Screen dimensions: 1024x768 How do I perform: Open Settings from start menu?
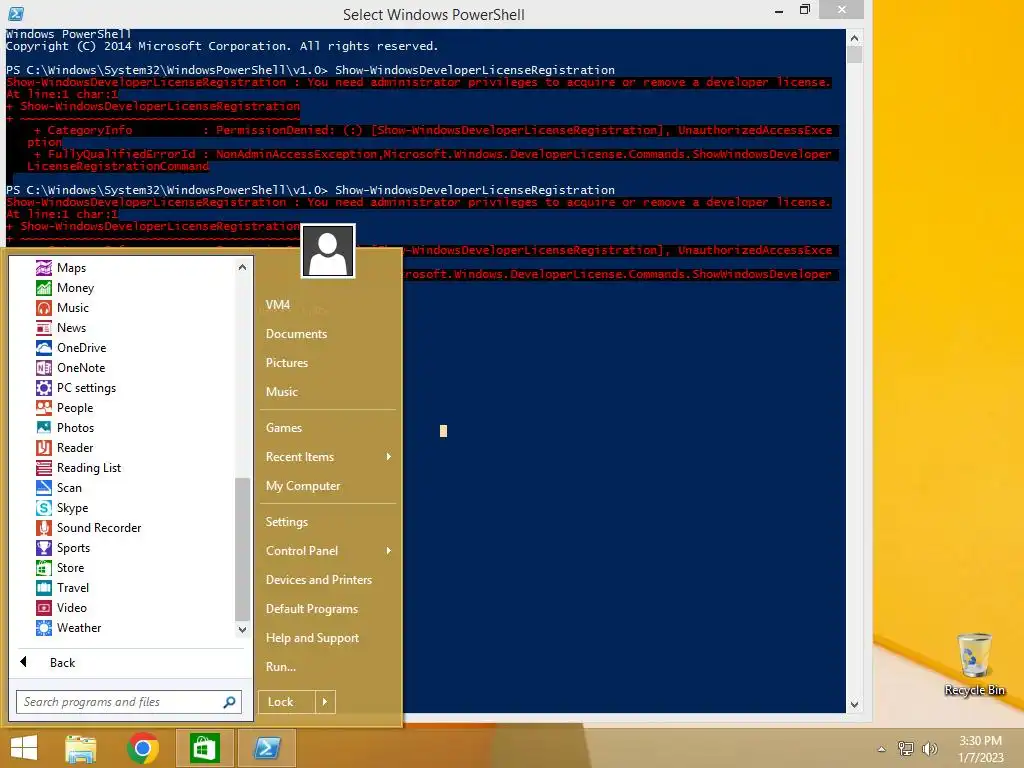click(x=287, y=522)
